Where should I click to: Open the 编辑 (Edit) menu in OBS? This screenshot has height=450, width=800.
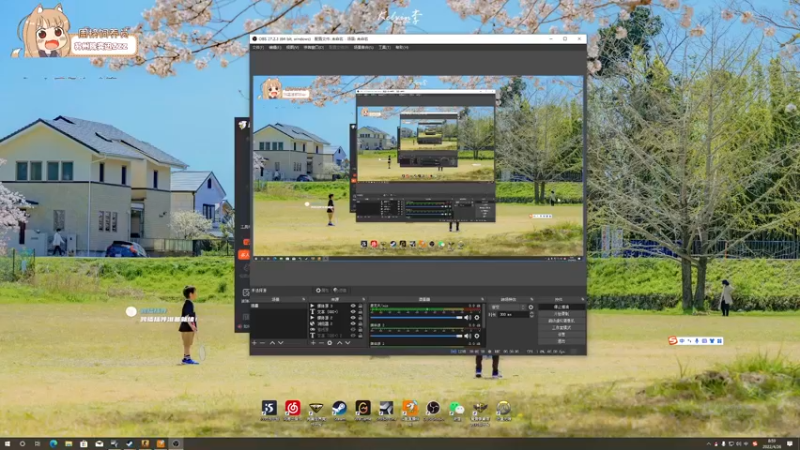[x=274, y=47]
